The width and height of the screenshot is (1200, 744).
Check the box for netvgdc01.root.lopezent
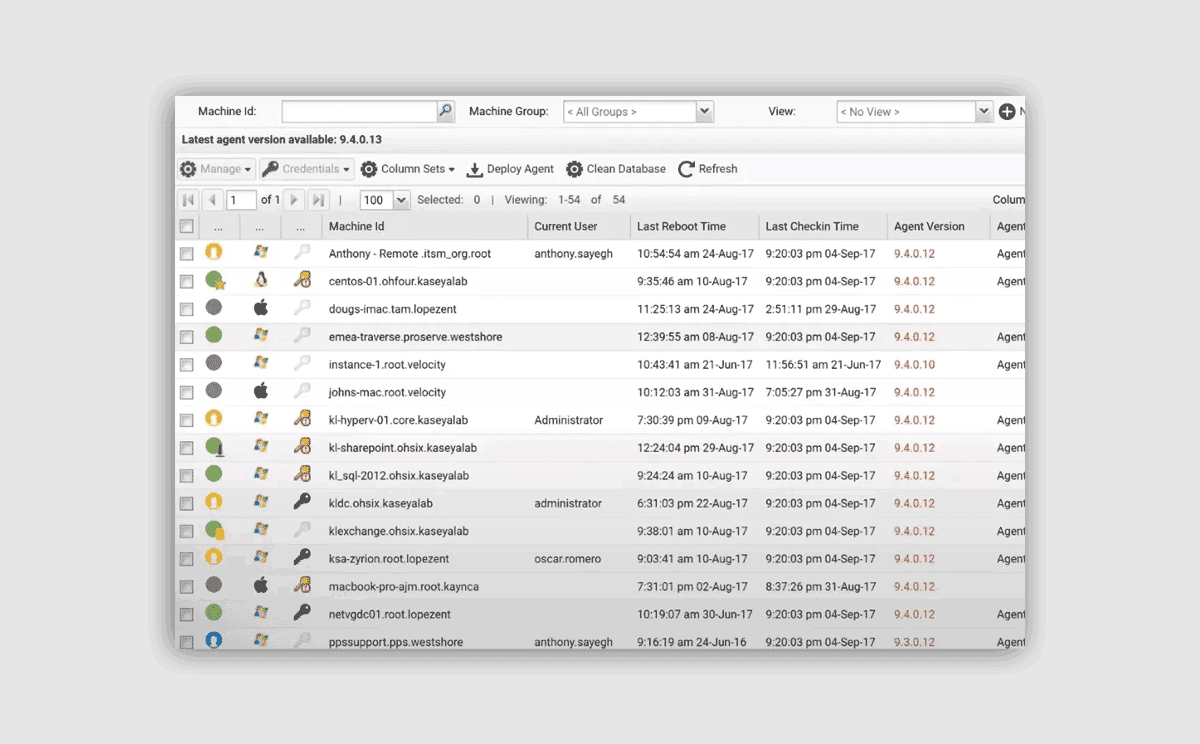pos(186,615)
